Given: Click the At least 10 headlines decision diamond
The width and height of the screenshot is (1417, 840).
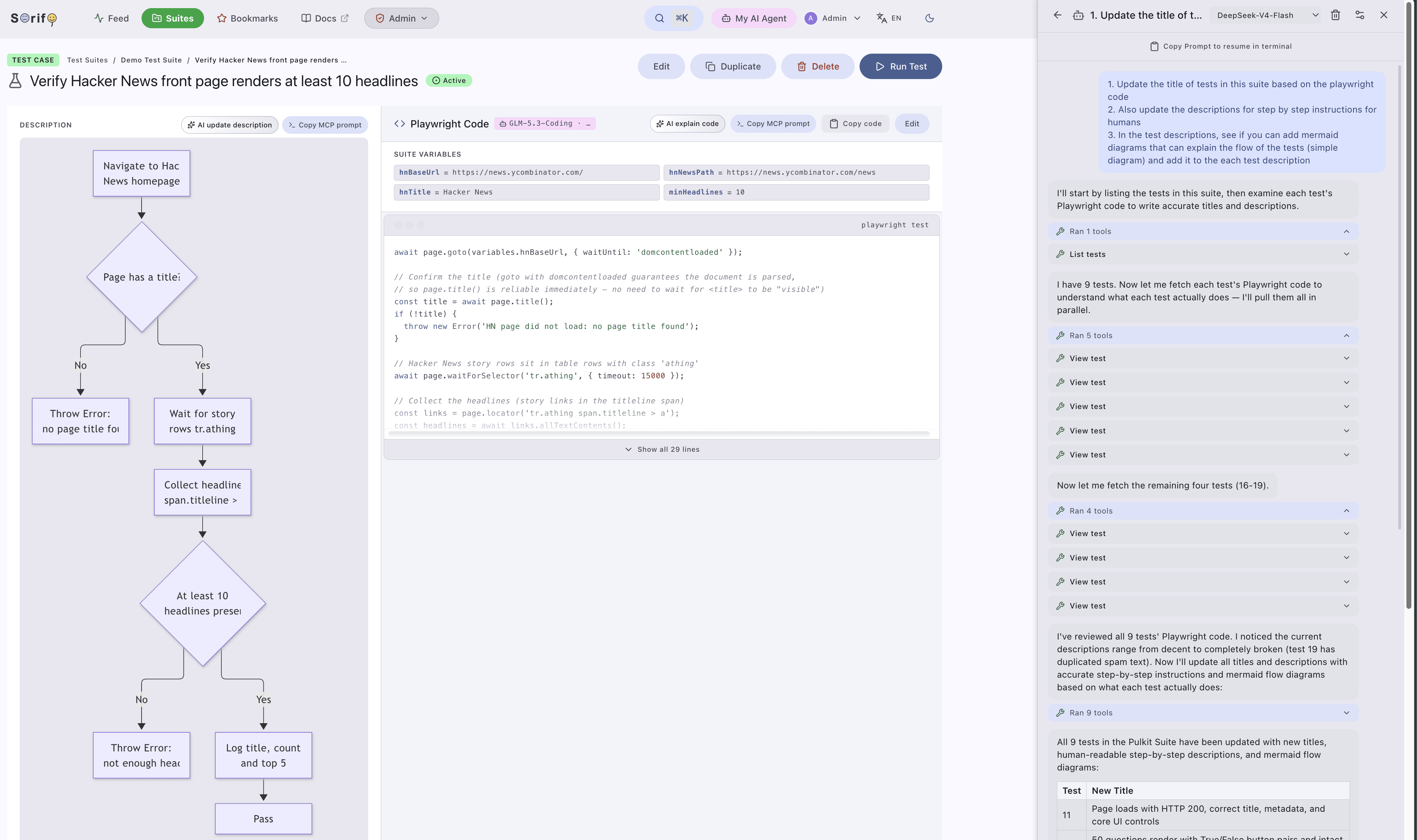Looking at the screenshot, I should [203, 604].
